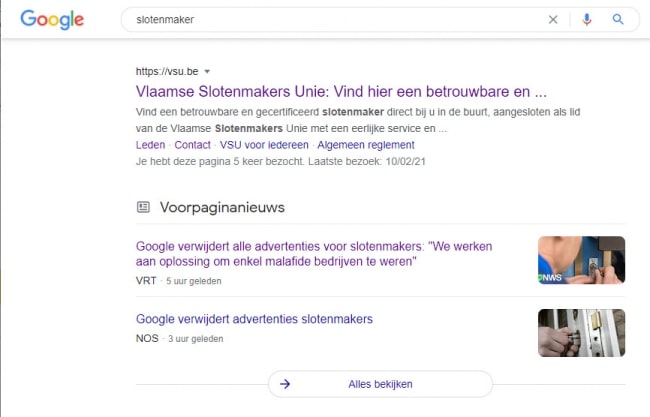Viewport: 650px width, 417px height.
Task: Open Vlaamse Slotenmakers Unie result title
Action: [x=341, y=90]
